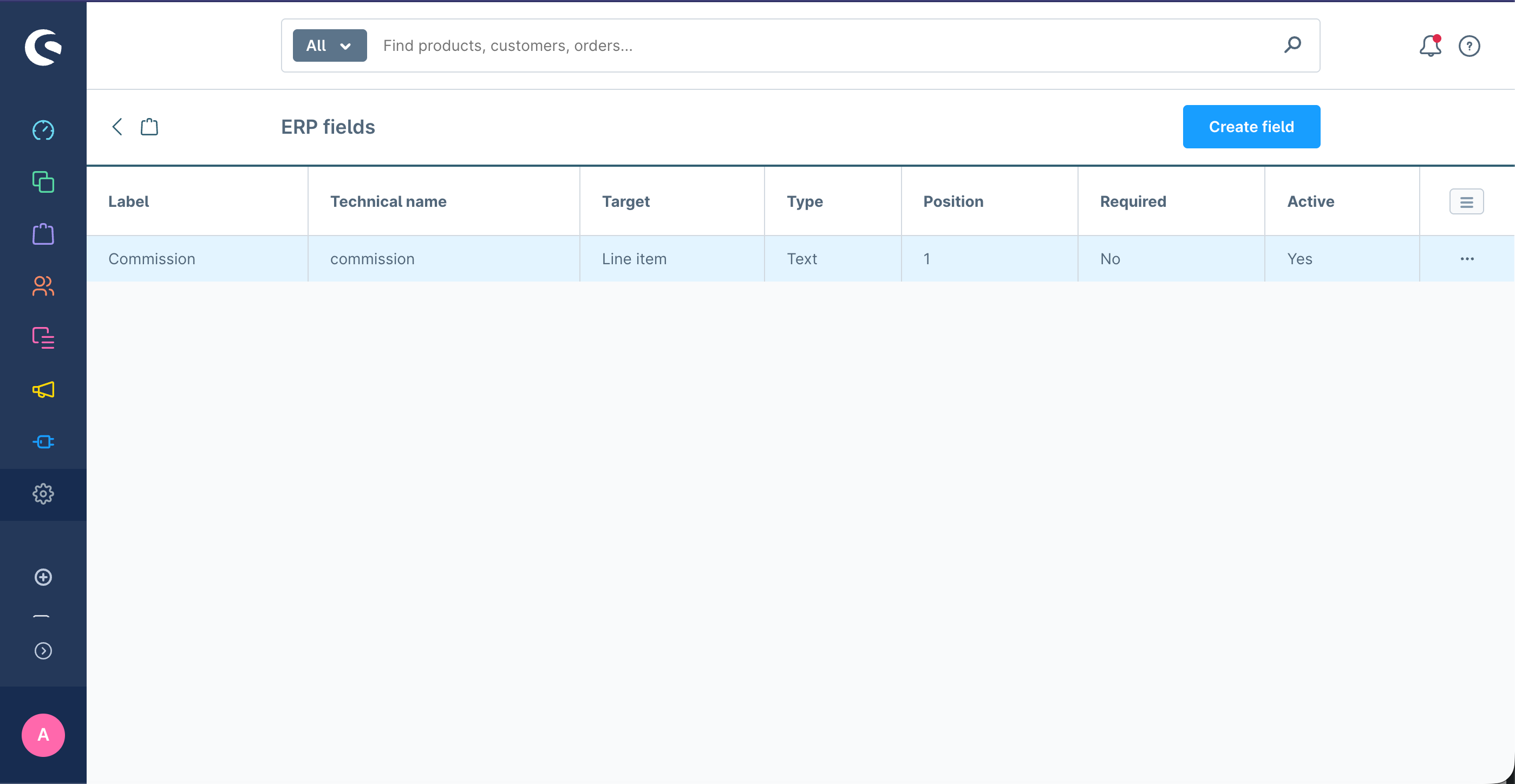
Task: Click the magnifier search icon
Action: click(1292, 45)
